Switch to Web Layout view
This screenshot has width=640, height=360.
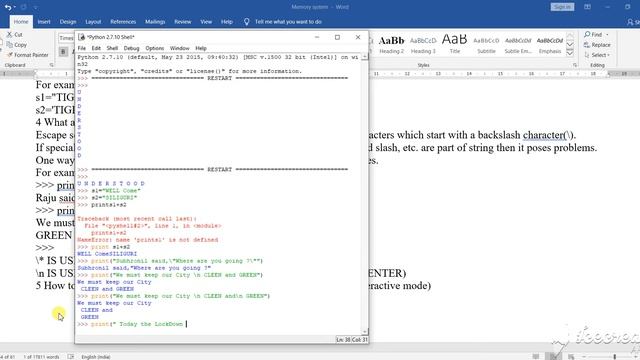[x=571, y=357]
